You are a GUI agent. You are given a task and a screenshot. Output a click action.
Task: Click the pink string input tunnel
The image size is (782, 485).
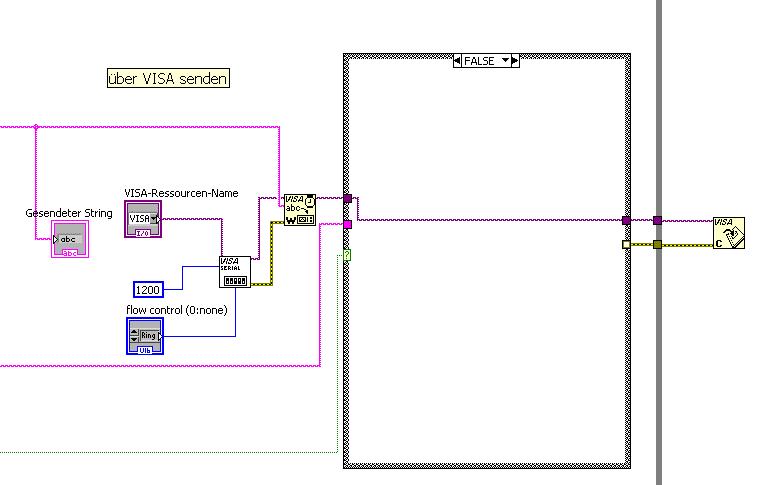(348, 225)
